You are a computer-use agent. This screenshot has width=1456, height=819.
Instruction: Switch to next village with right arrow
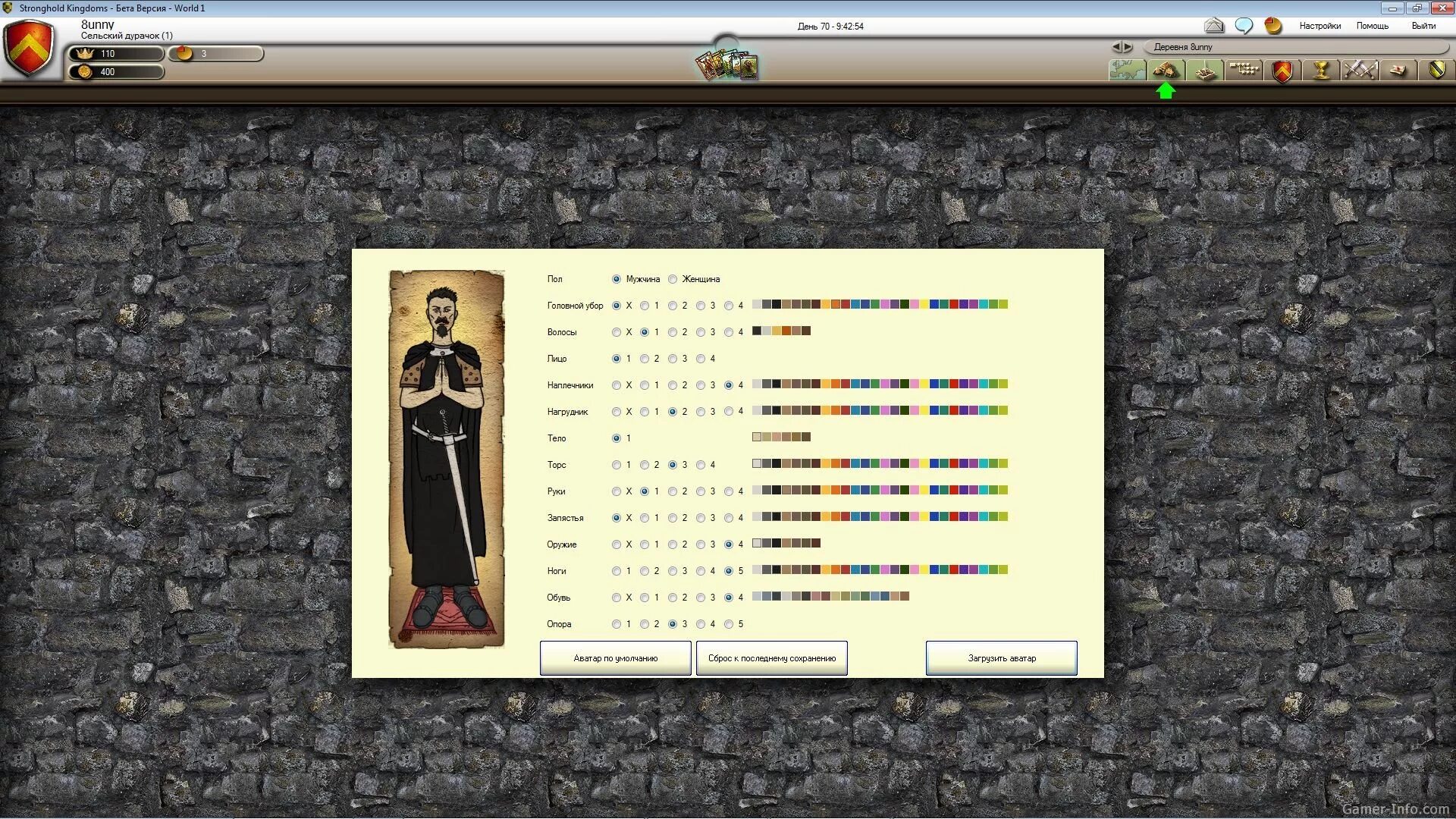point(1128,47)
